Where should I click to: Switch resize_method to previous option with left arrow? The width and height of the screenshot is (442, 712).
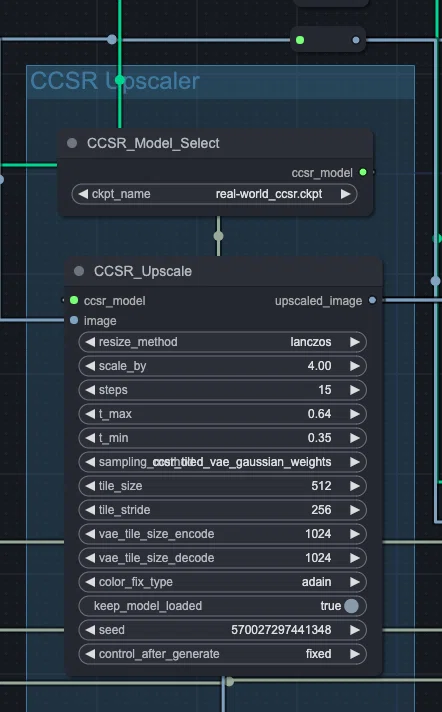(90, 342)
